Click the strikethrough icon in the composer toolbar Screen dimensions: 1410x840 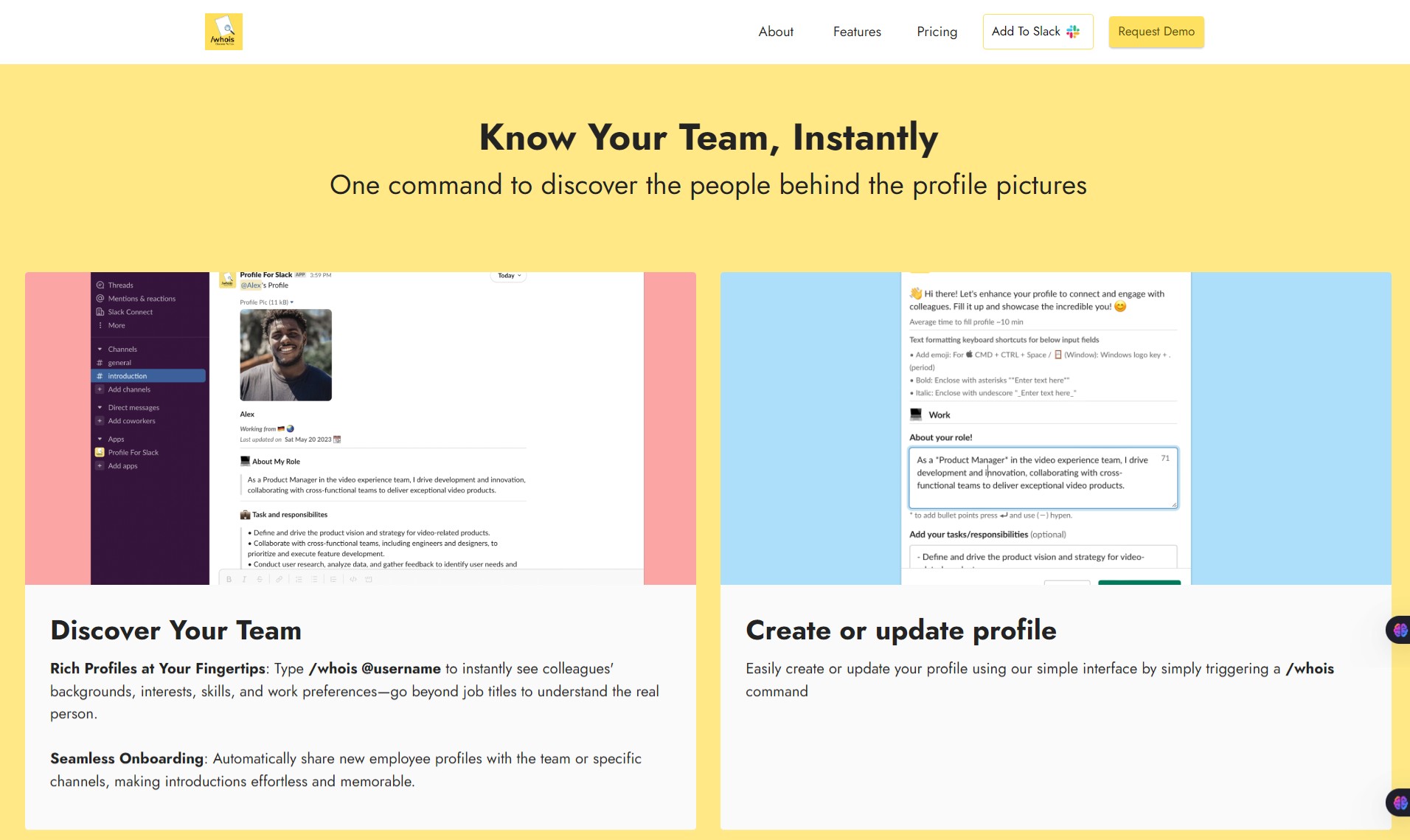(x=259, y=579)
